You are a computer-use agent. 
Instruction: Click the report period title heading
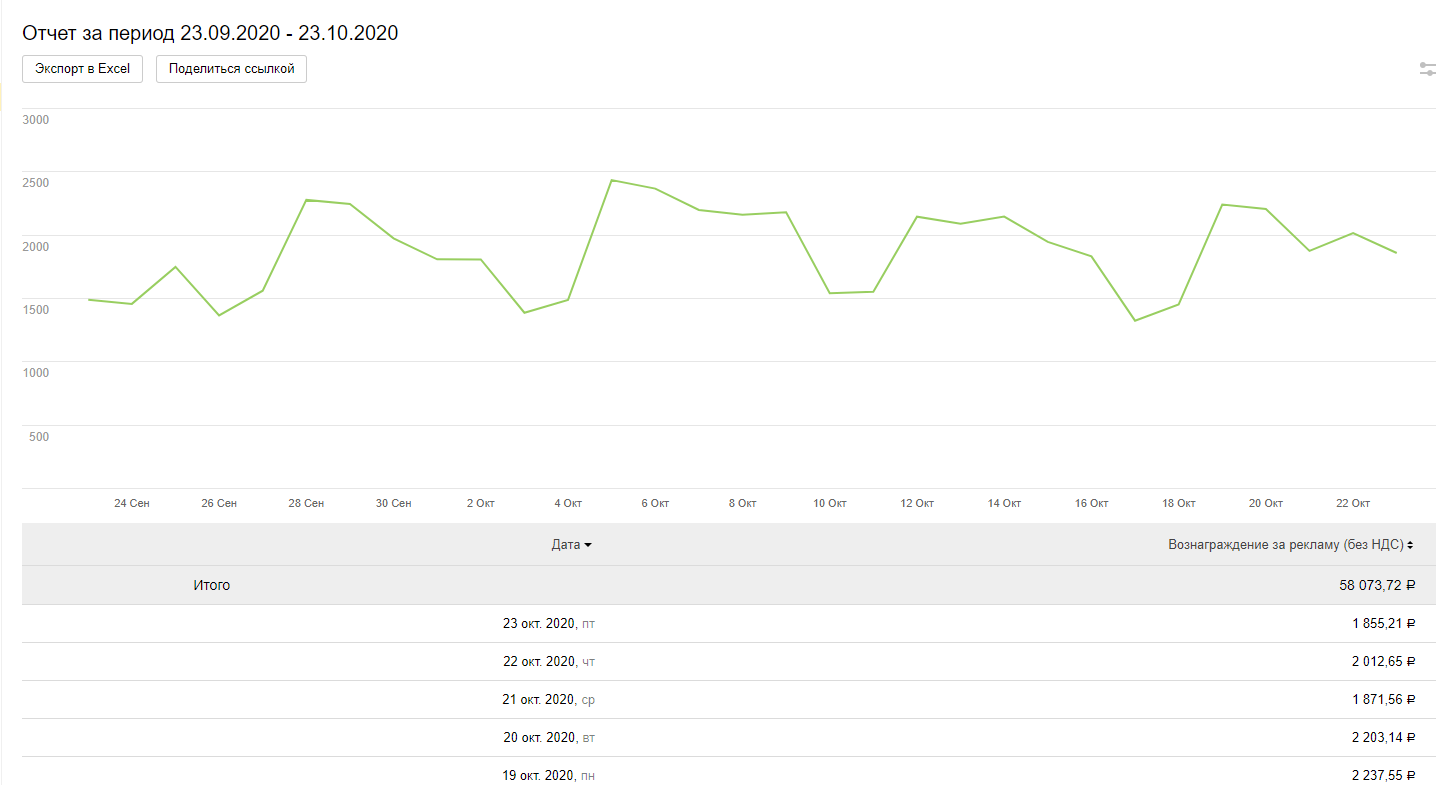(210, 33)
